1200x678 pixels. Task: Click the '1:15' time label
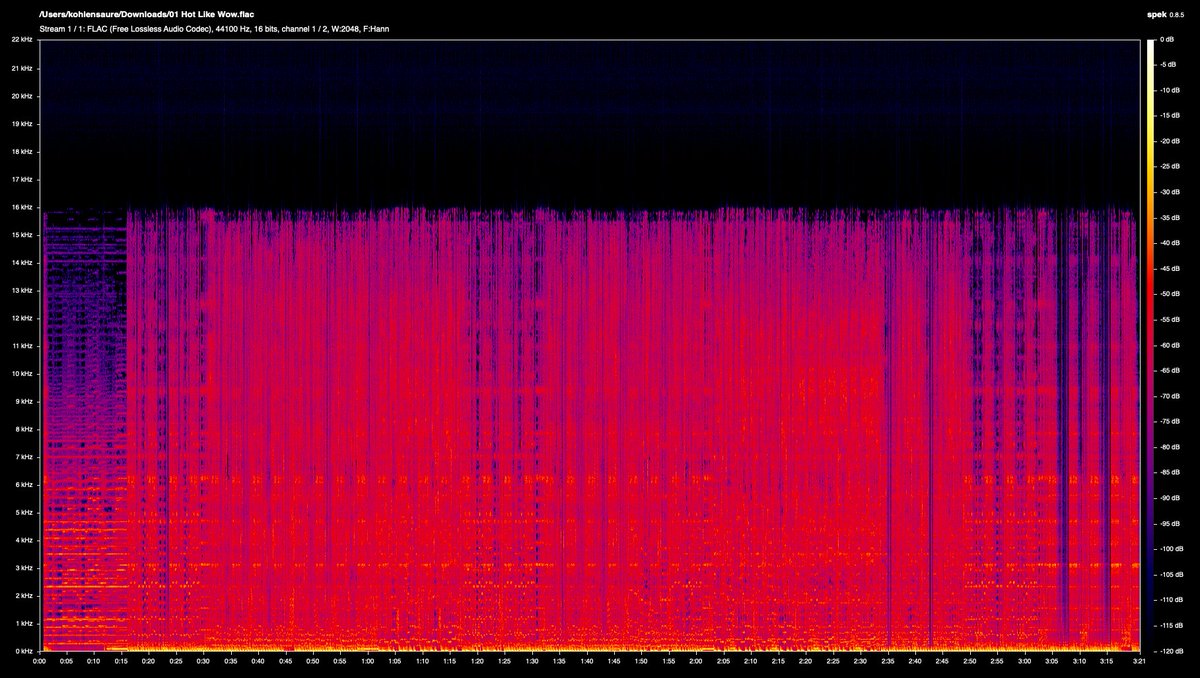point(450,661)
